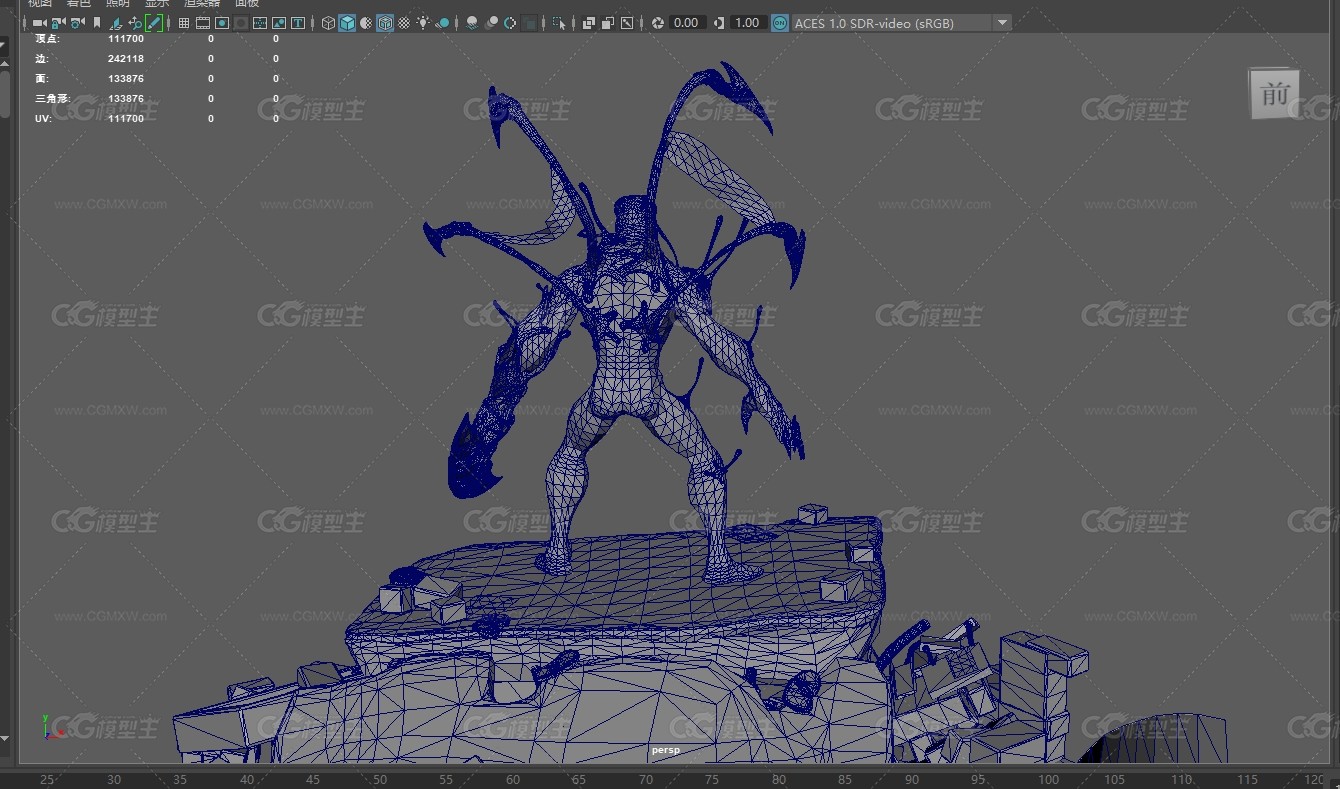The width and height of the screenshot is (1340, 789).
Task: Click the gamma field showing 1.00
Action: tap(748, 23)
